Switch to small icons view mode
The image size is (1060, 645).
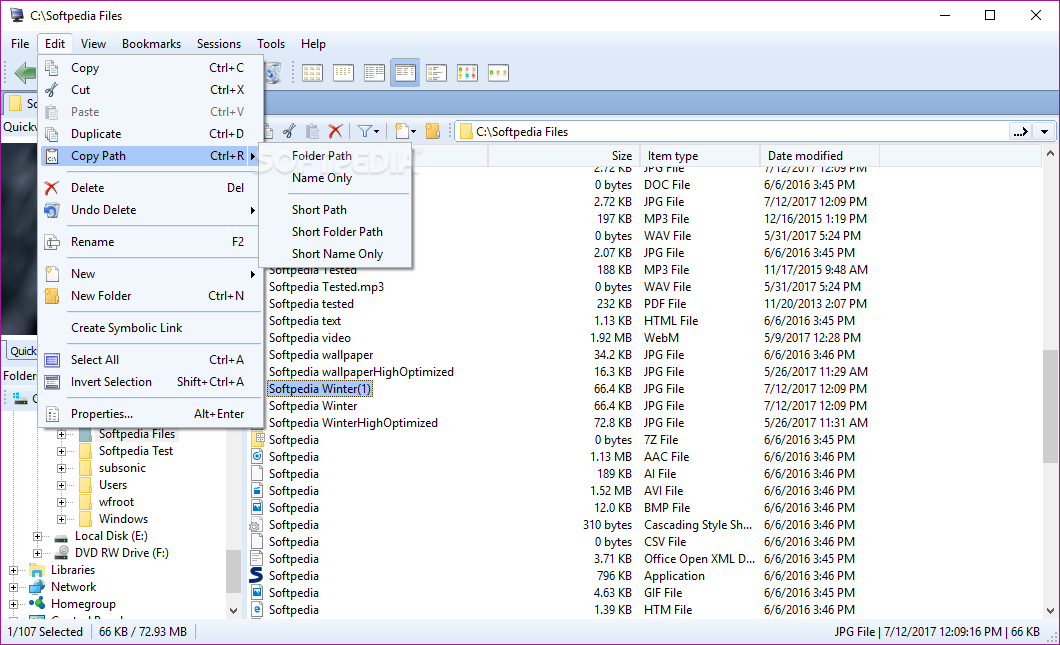click(x=343, y=72)
